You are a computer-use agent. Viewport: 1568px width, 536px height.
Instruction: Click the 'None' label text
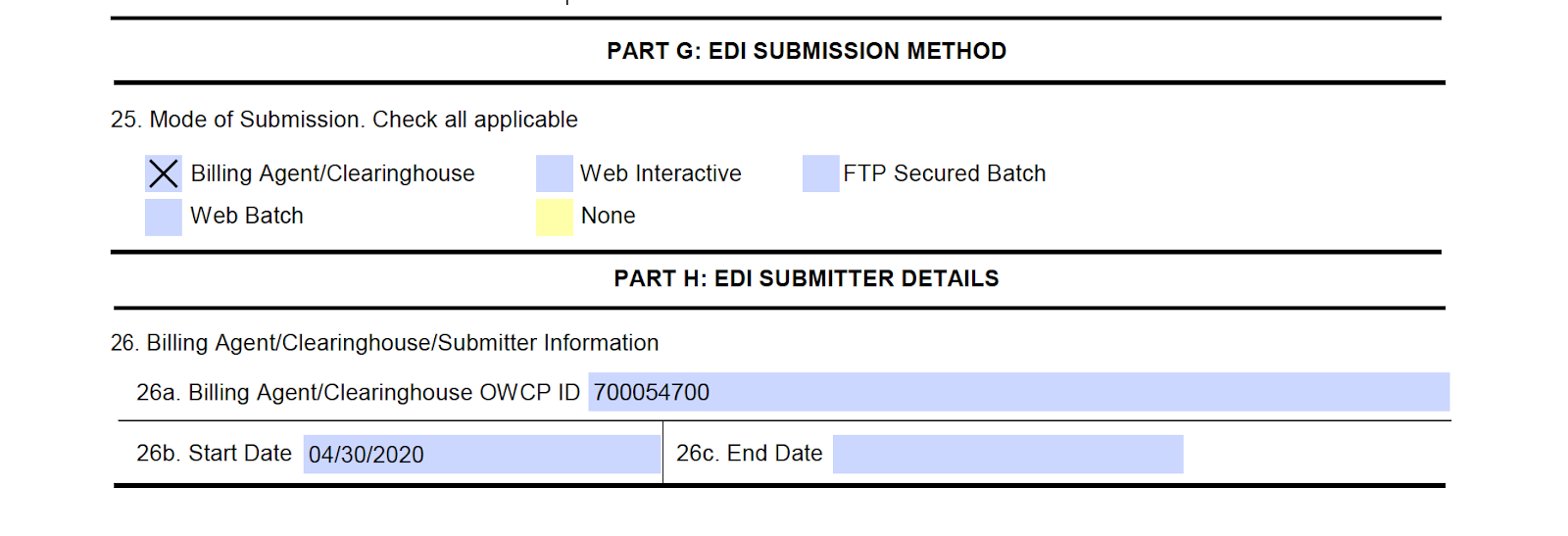[609, 216]
